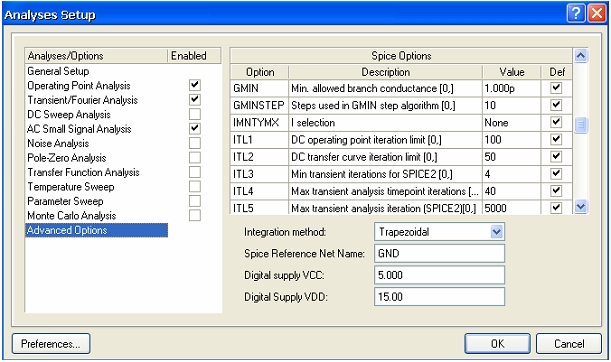The height and width of the screenshot is (362, 611).
Task: Click the Spice Options scroll up arrow
Action: click(581, 56)
